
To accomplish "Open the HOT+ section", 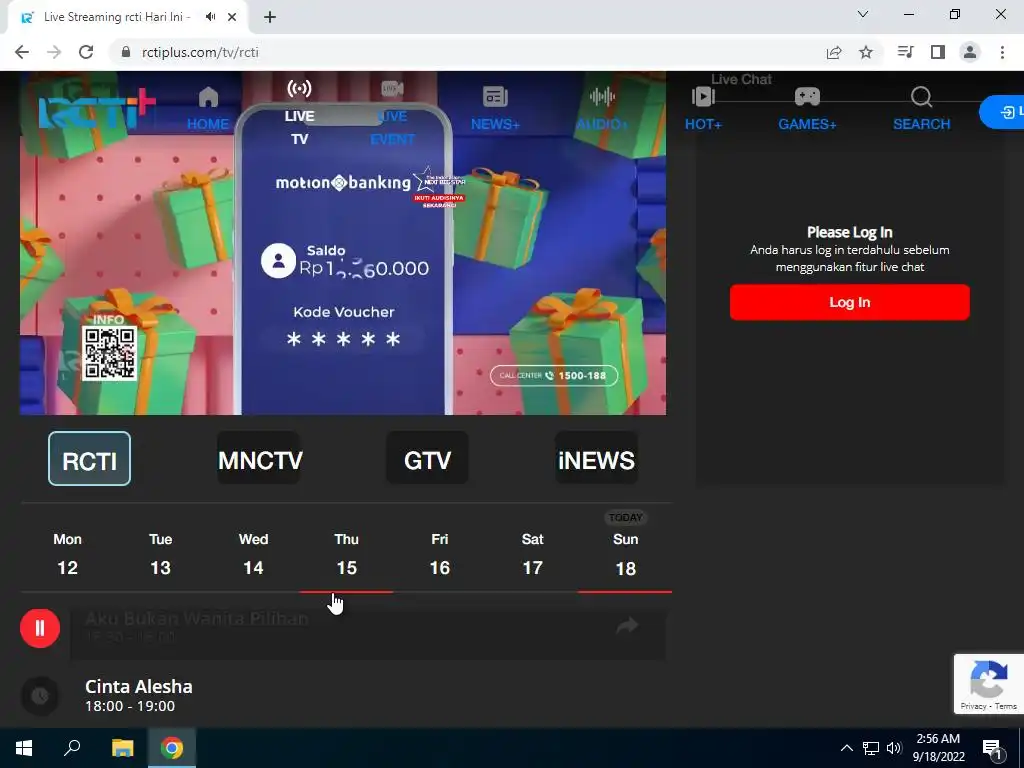I will [703, 108].
